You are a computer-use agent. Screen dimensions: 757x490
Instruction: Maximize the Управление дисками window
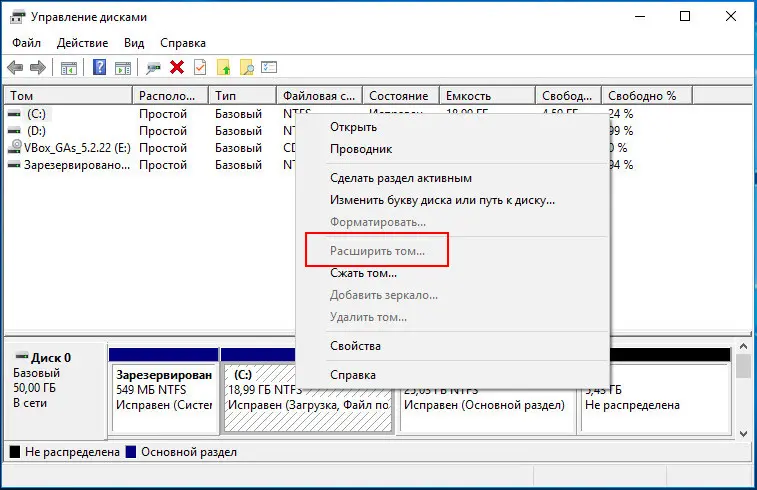pos(685,16)
